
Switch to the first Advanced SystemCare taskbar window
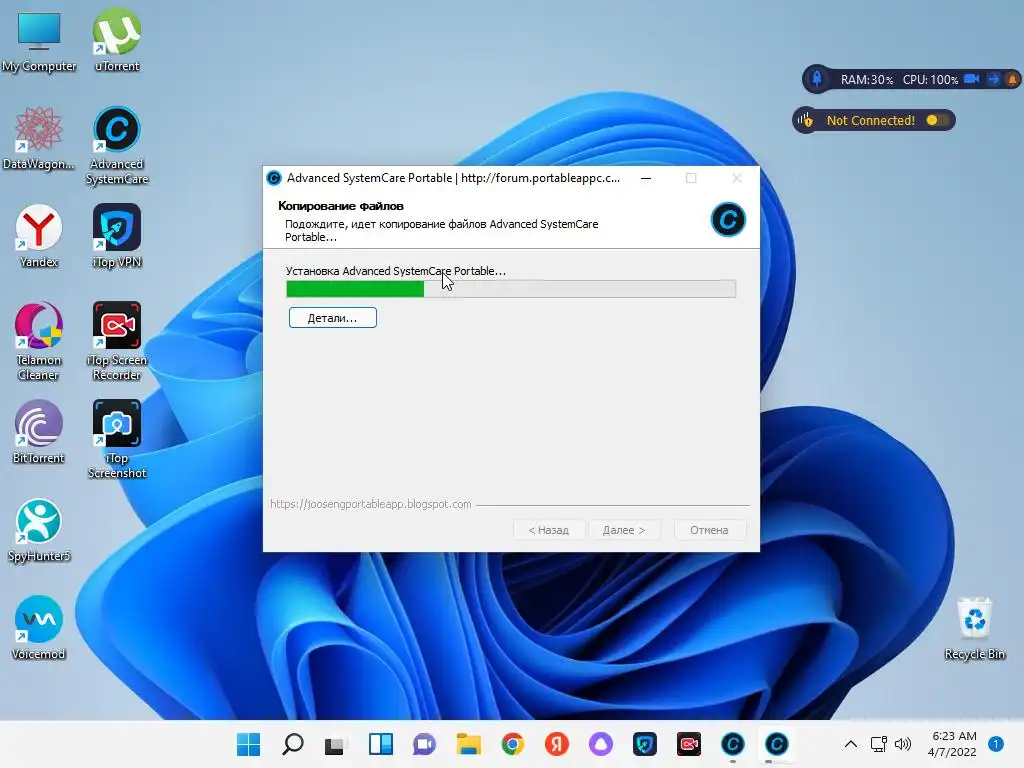coord(733,744)
